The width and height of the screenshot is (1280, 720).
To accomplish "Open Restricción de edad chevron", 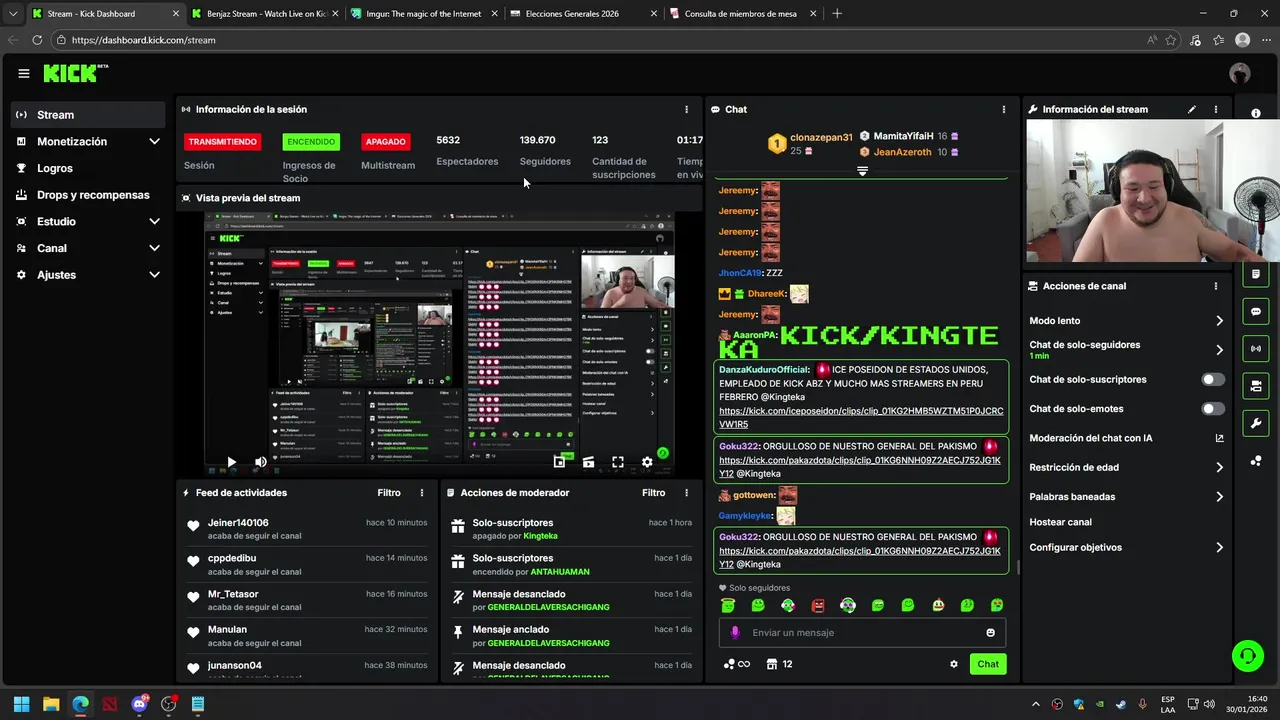I will tap(1219, 467).
